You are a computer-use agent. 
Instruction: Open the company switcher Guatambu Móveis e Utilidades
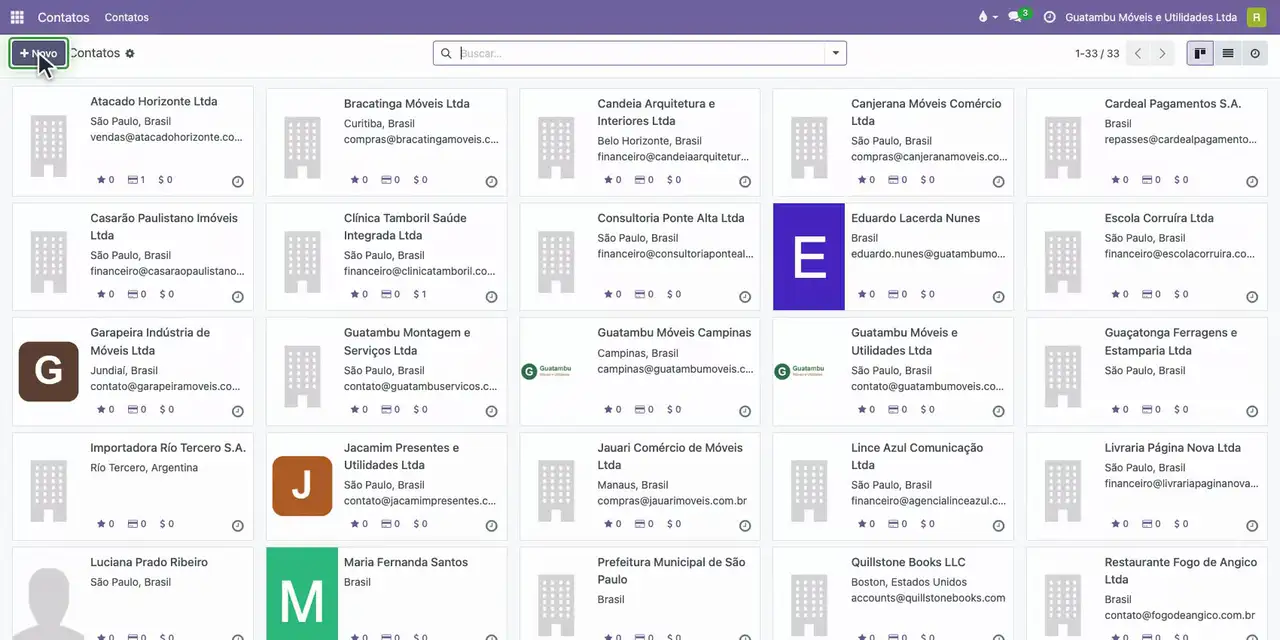pos(1151,17)
